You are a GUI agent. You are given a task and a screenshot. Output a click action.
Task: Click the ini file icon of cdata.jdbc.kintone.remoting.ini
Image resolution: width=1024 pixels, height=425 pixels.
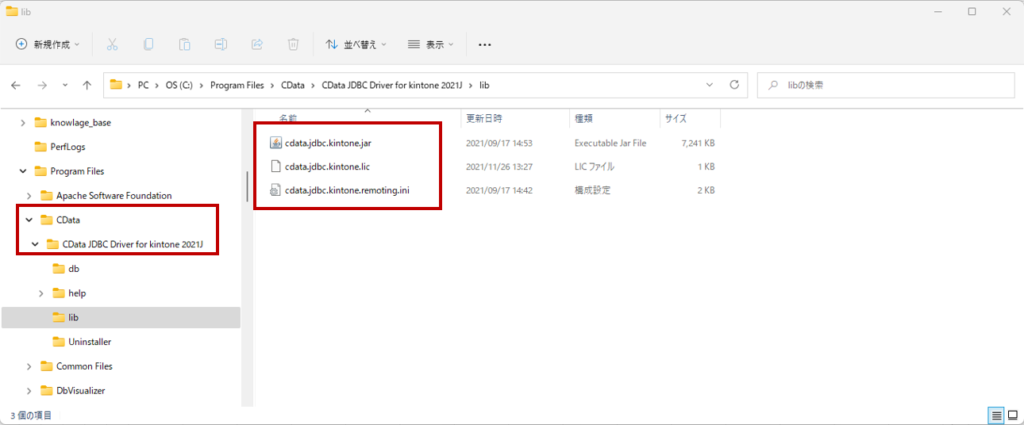pyautogui.click(x=276, y=191)
